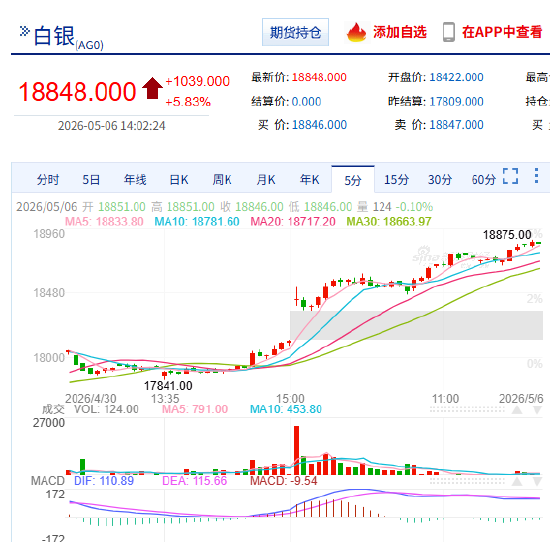This screenshot has width=550, height=542.
Task: Click the tallest red volume bar
Action: [296, 450]
